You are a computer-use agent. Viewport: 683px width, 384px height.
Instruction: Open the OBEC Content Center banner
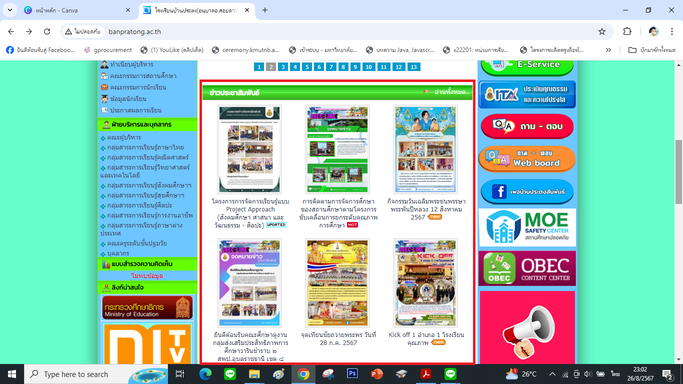pyautogui.click(x=527, y=268)
